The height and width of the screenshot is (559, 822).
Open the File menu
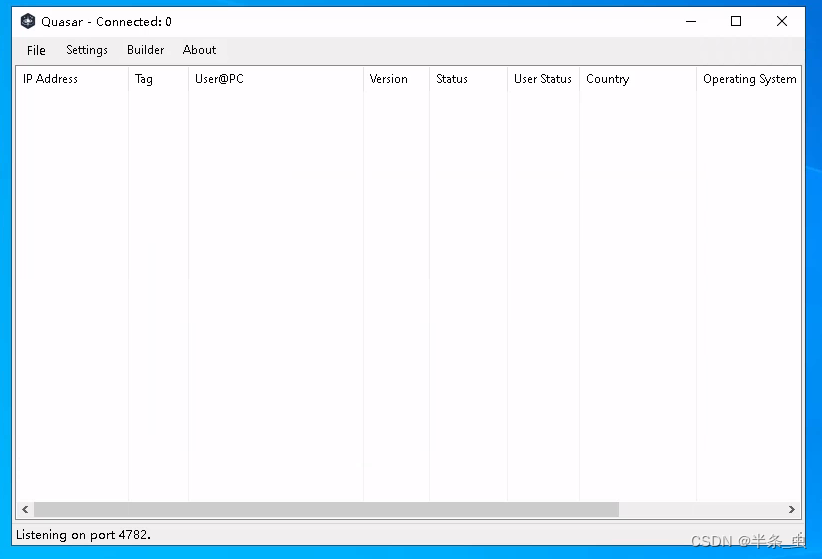click(36, 50)
